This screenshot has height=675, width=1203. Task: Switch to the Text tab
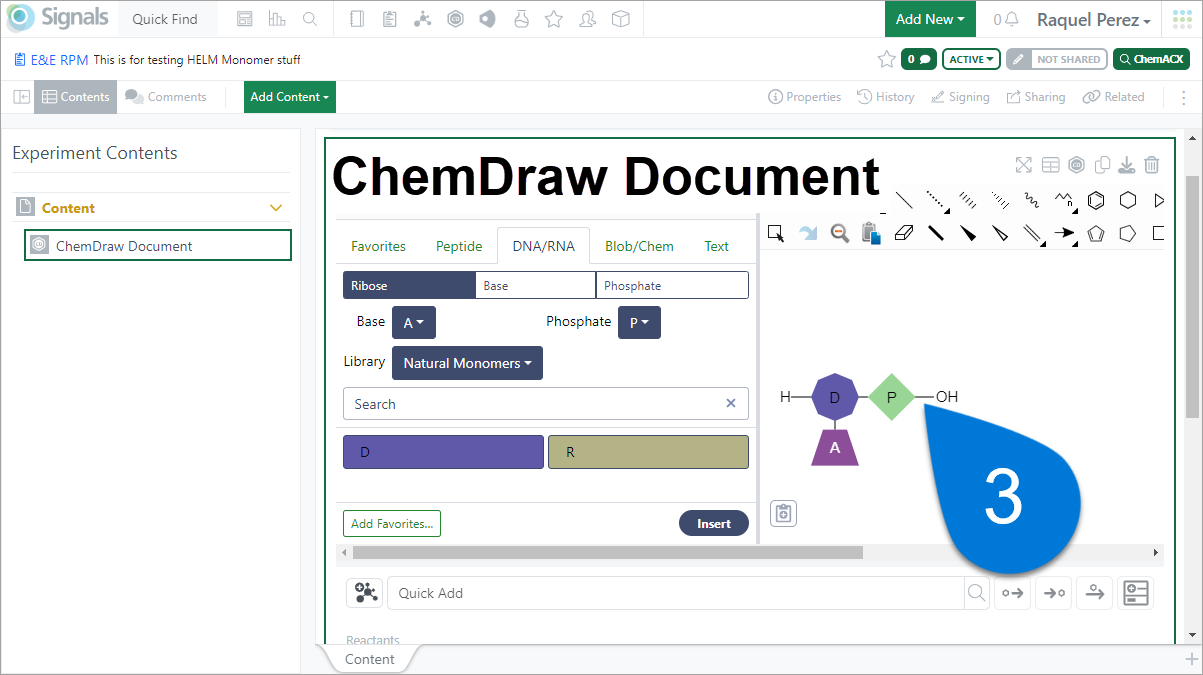717,246
